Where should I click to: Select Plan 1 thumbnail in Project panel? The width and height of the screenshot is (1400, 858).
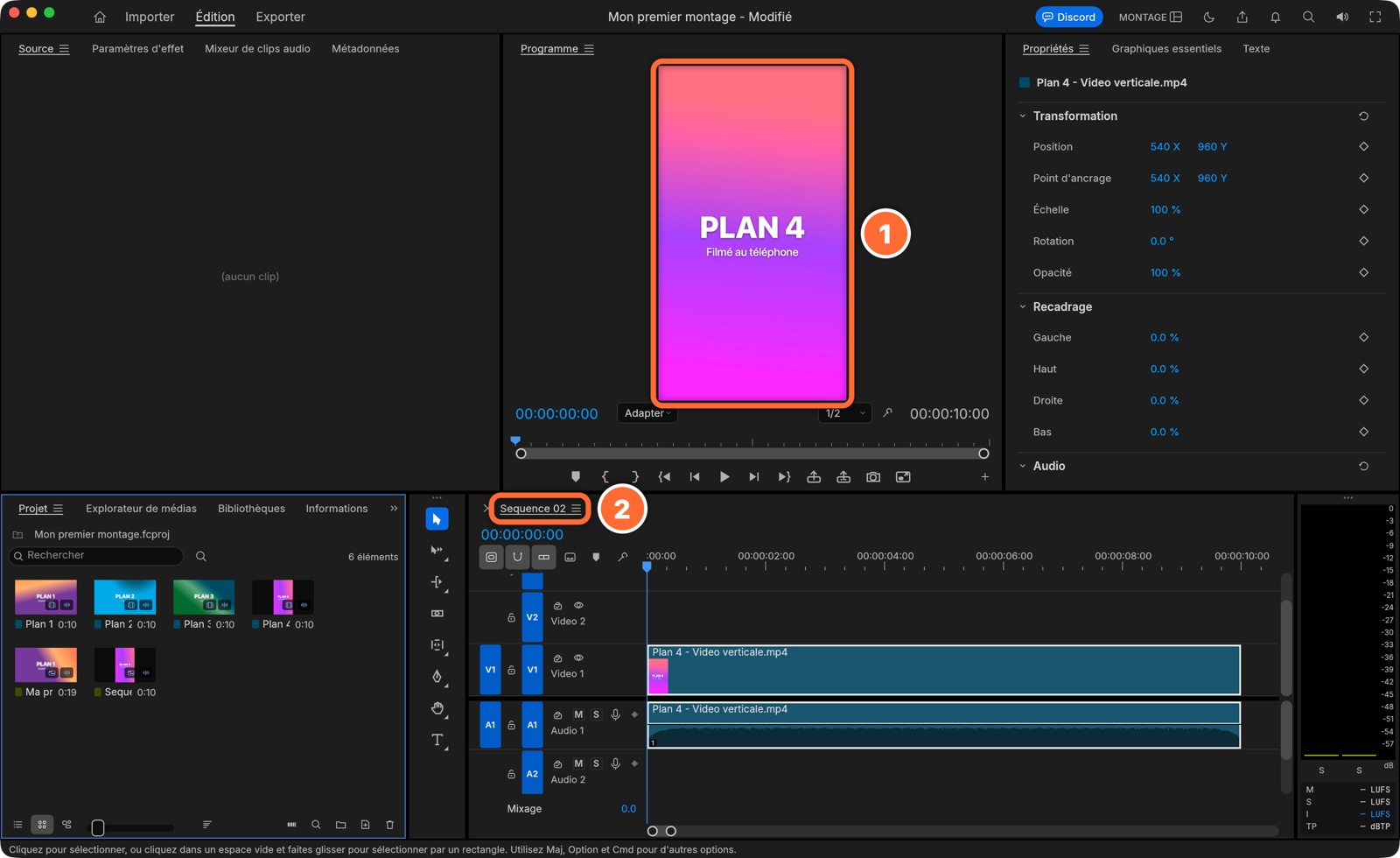[45, 597]
